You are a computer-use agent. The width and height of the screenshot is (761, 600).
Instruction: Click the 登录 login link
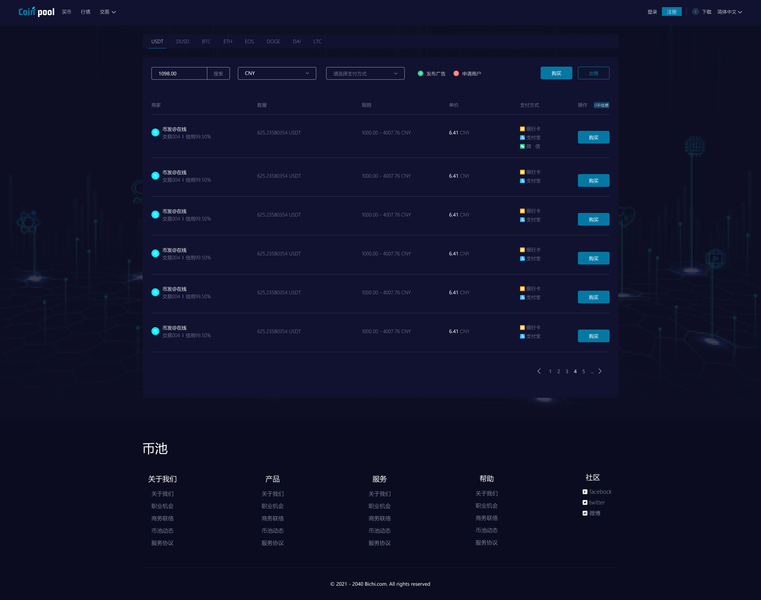pyautogui.click(x=652, y=12)
